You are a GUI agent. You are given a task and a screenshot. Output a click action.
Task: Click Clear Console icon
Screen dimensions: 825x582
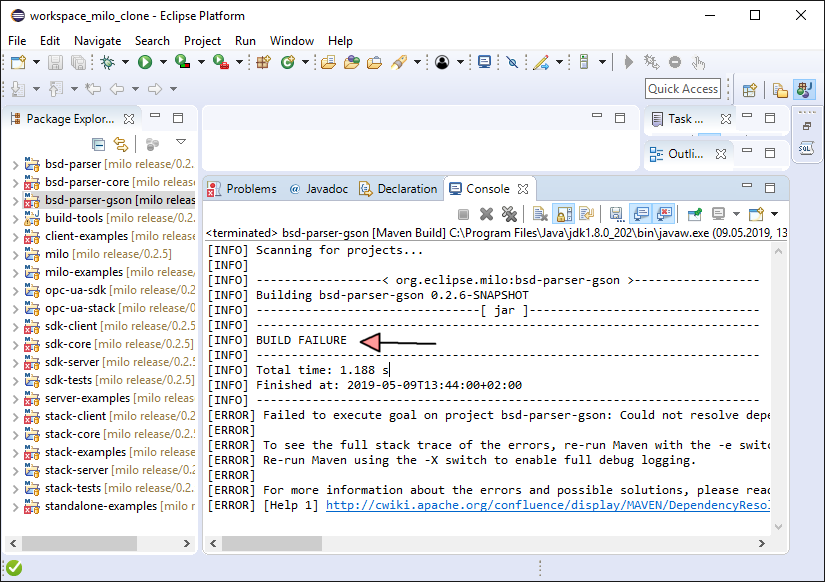pos(539,214)
